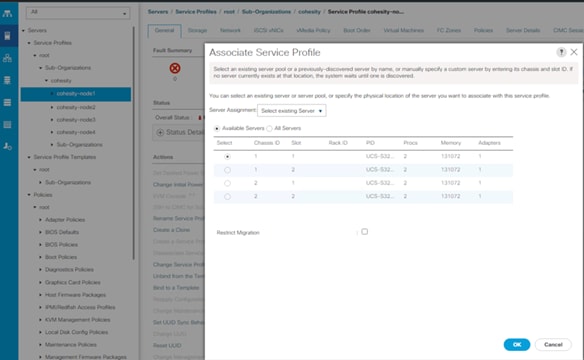Open Maintenance Policies tree node
This screenshot has width=584, height=360.
coord(71,345)
